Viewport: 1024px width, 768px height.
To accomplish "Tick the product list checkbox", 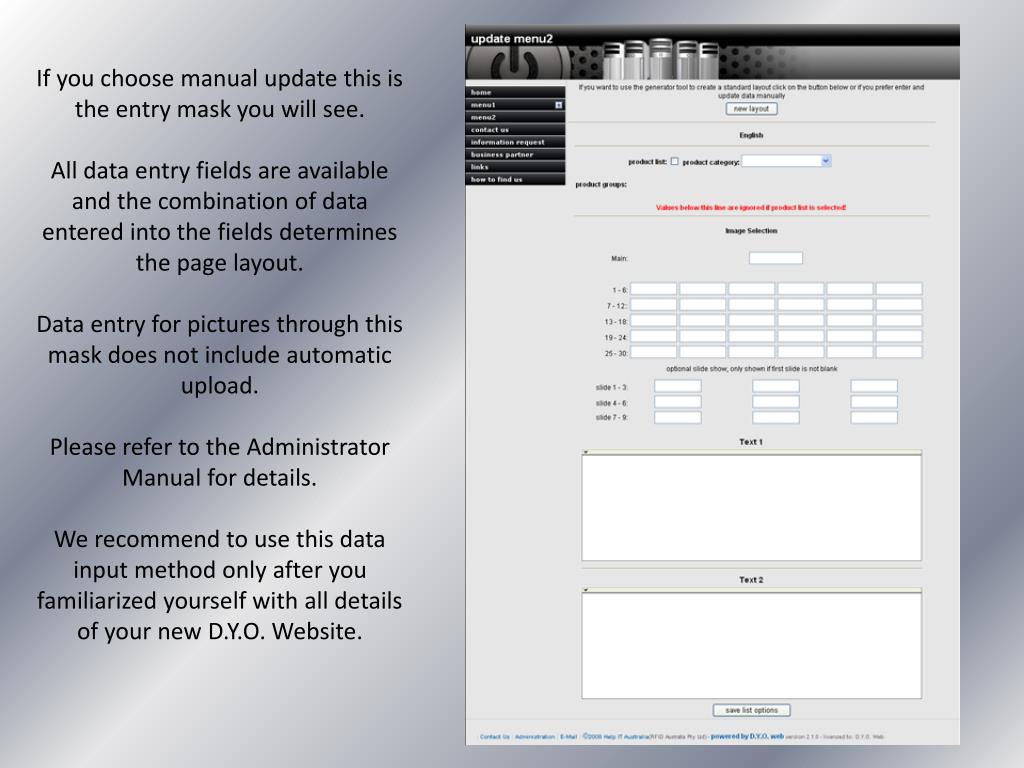I will pos(675,161).
